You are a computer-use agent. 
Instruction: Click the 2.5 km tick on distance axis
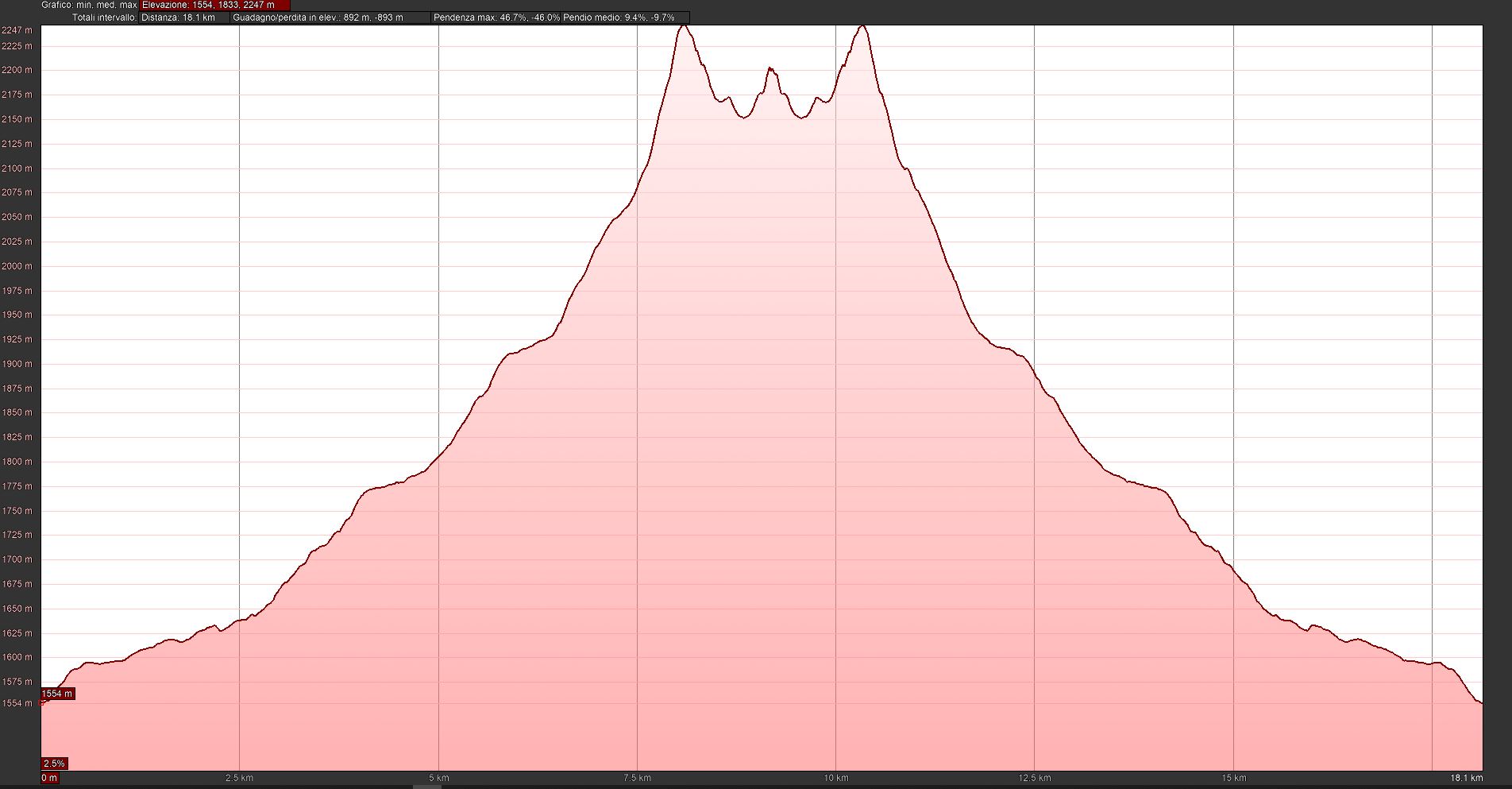[239, 778]
